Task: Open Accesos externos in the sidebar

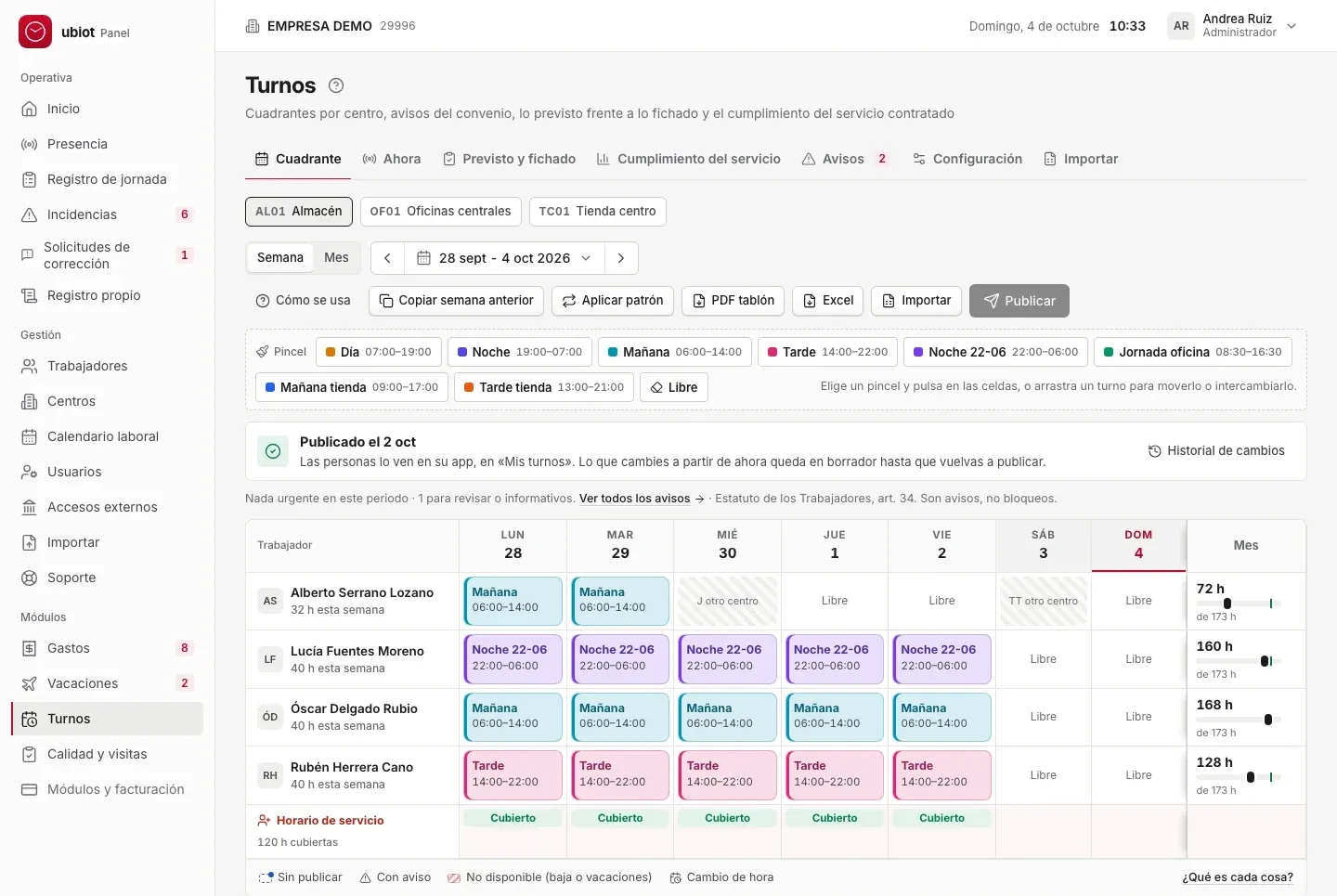Action: click(x=107, y=507)
